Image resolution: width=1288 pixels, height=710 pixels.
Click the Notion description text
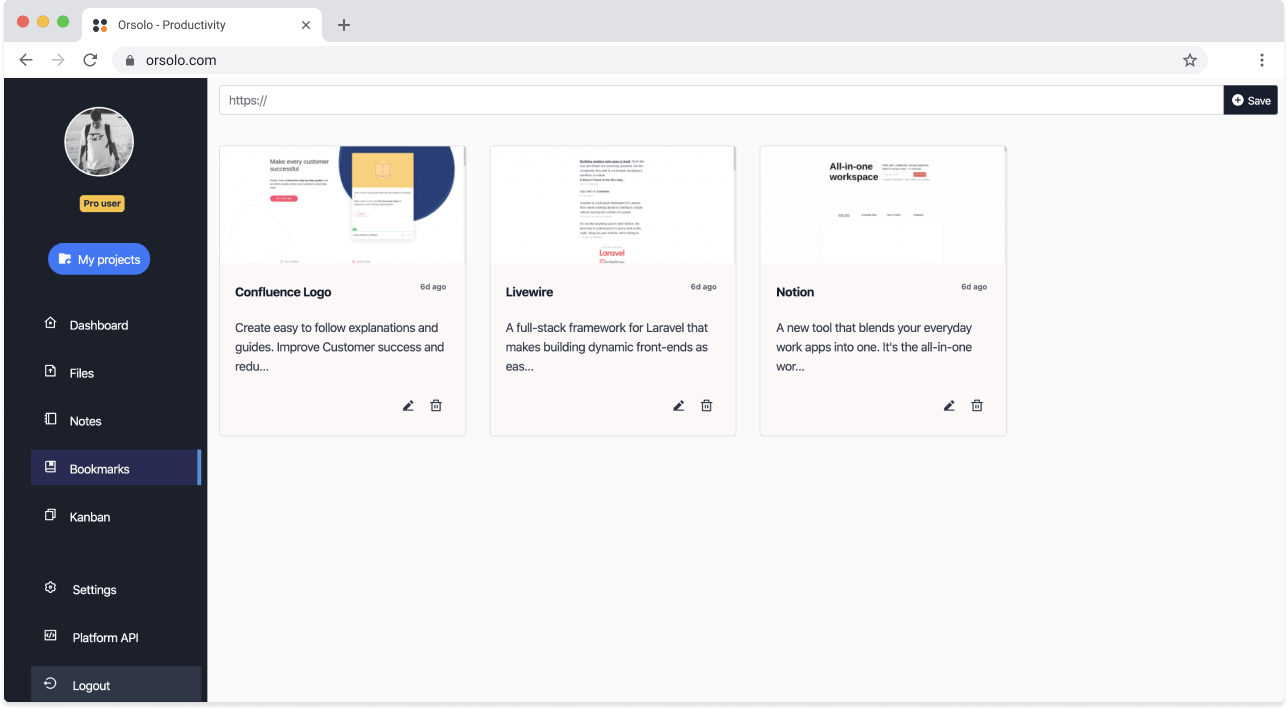tap(874, 347)
